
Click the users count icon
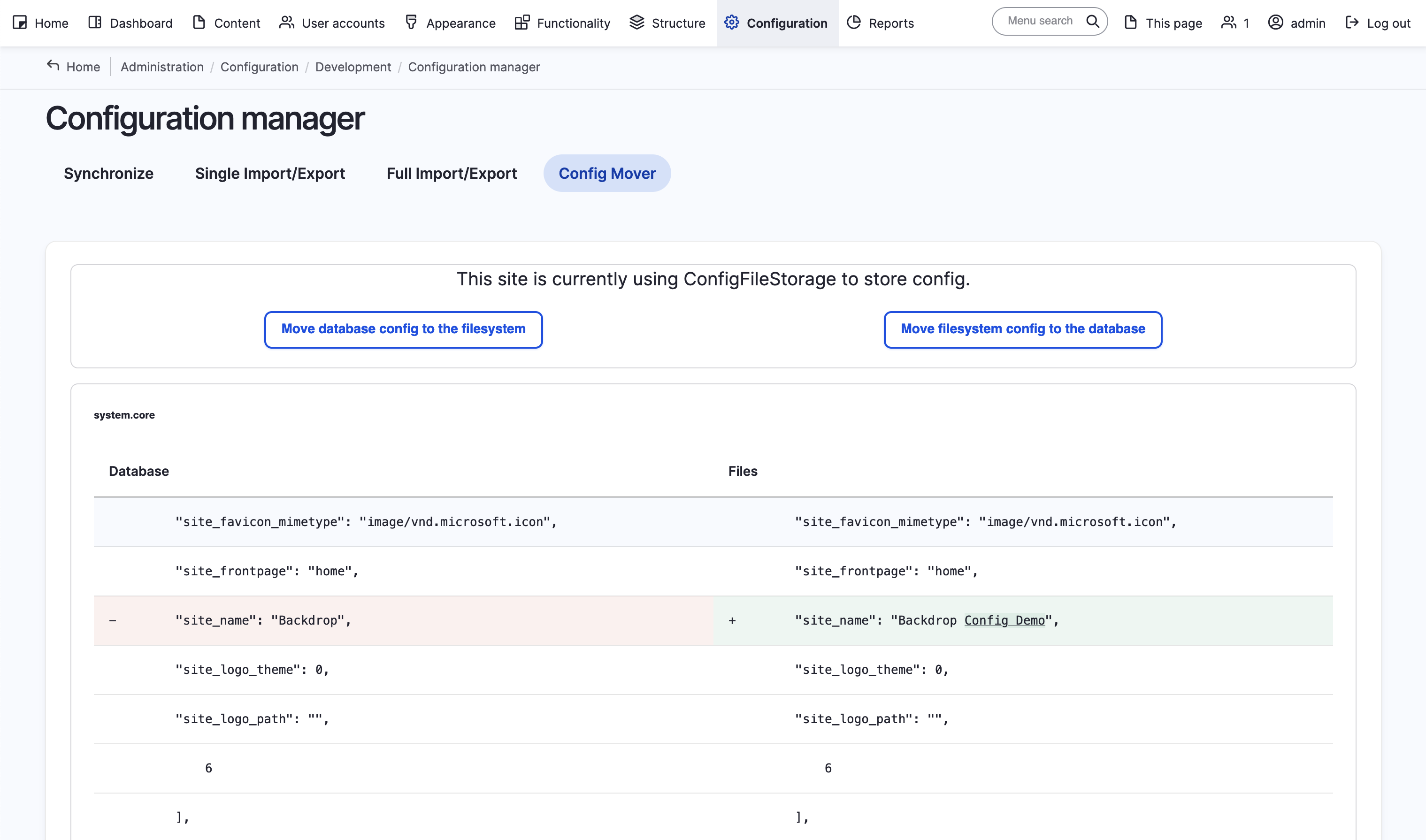tap(1228, 23)
